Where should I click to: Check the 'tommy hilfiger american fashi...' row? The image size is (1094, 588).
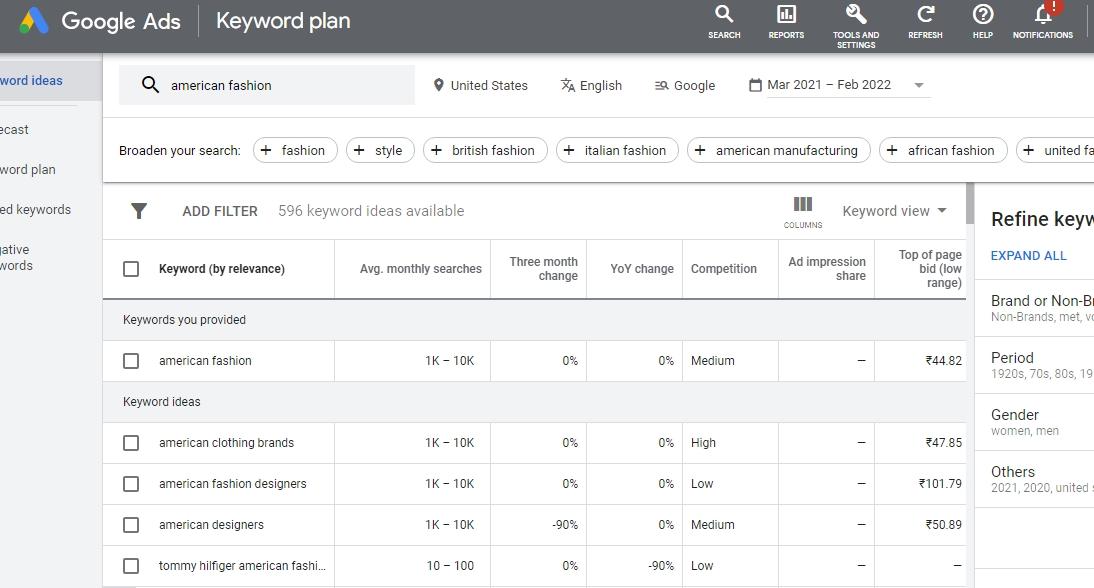[131, 566]
